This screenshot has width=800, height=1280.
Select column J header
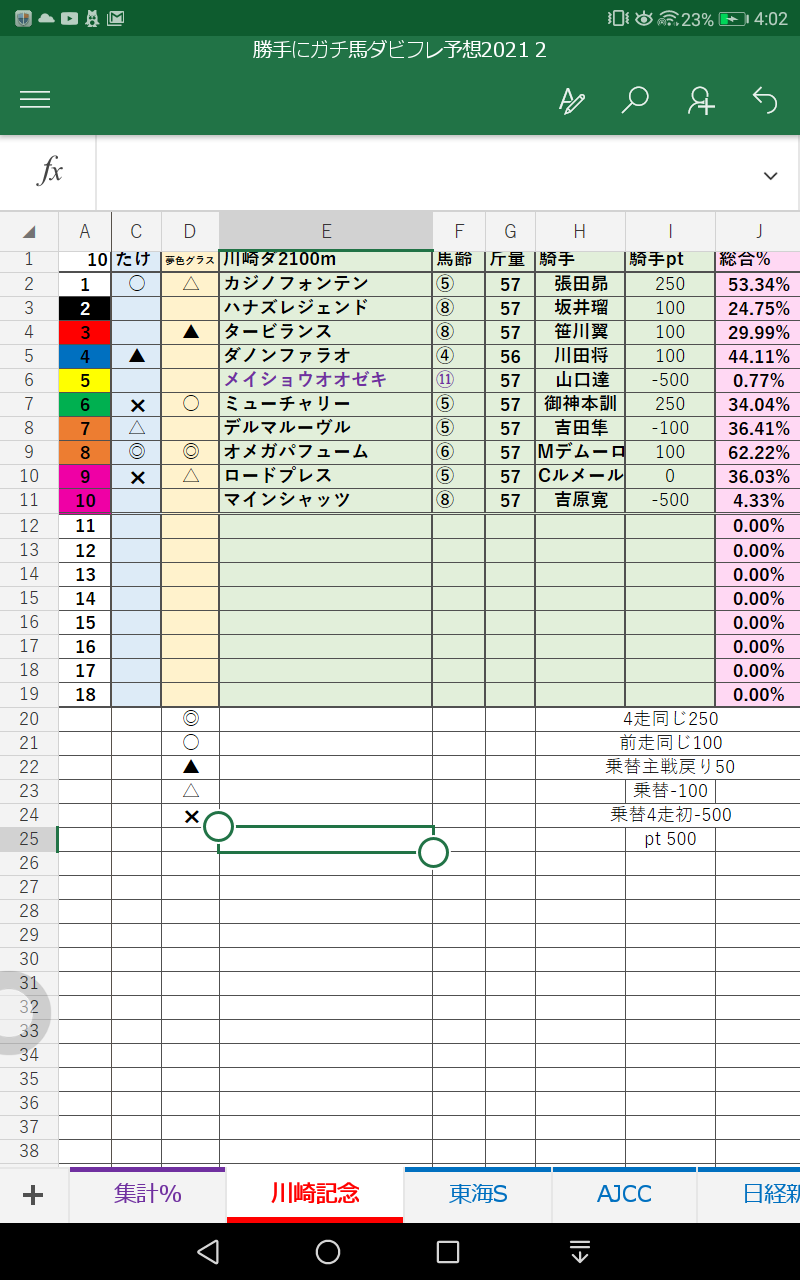758,231
